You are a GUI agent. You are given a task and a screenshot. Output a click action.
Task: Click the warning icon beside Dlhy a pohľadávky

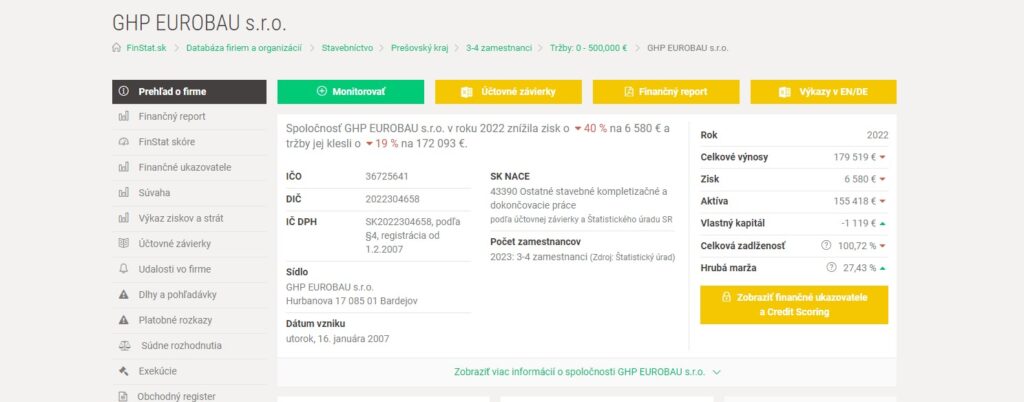click(x=123, y=295)
